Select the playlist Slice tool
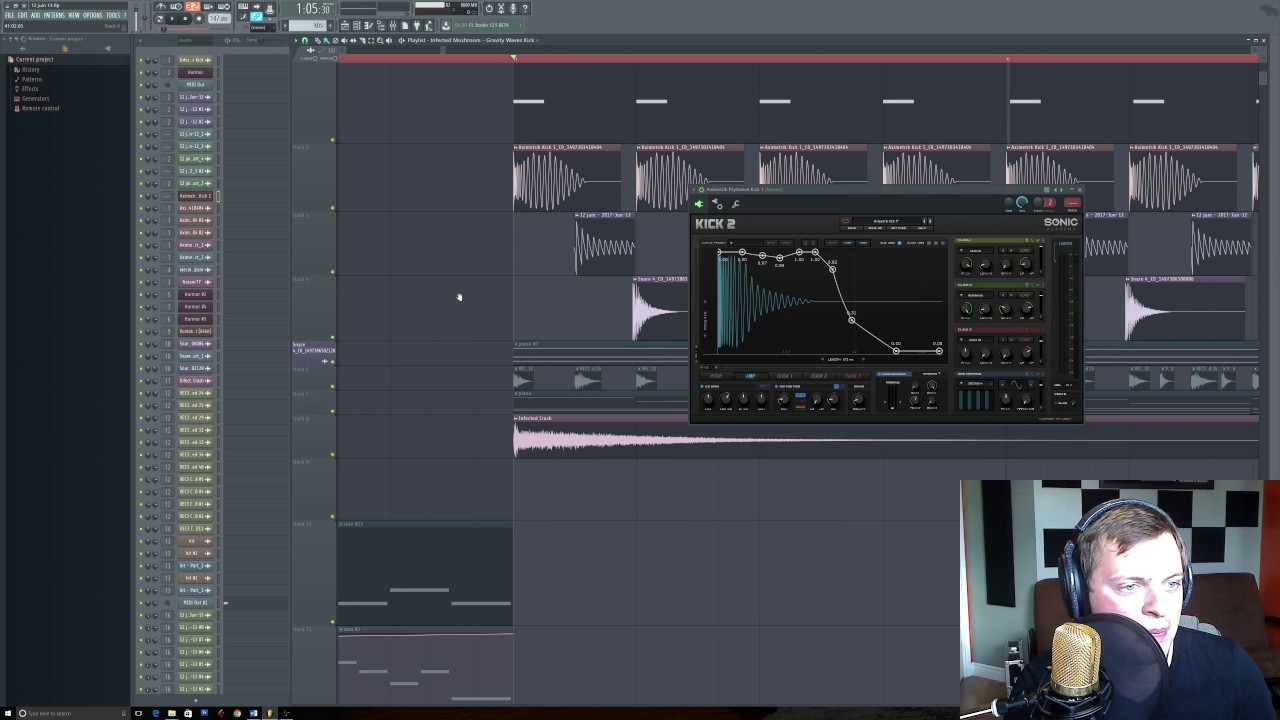The width and height of the screenshot is (1280, 720). (x=362, y=40)
